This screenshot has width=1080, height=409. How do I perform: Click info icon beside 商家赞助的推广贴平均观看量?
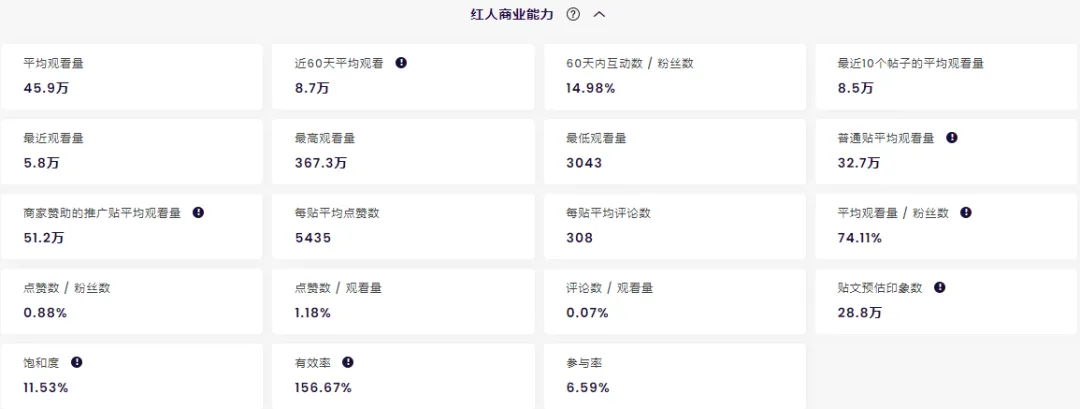[x=198, y=213]
